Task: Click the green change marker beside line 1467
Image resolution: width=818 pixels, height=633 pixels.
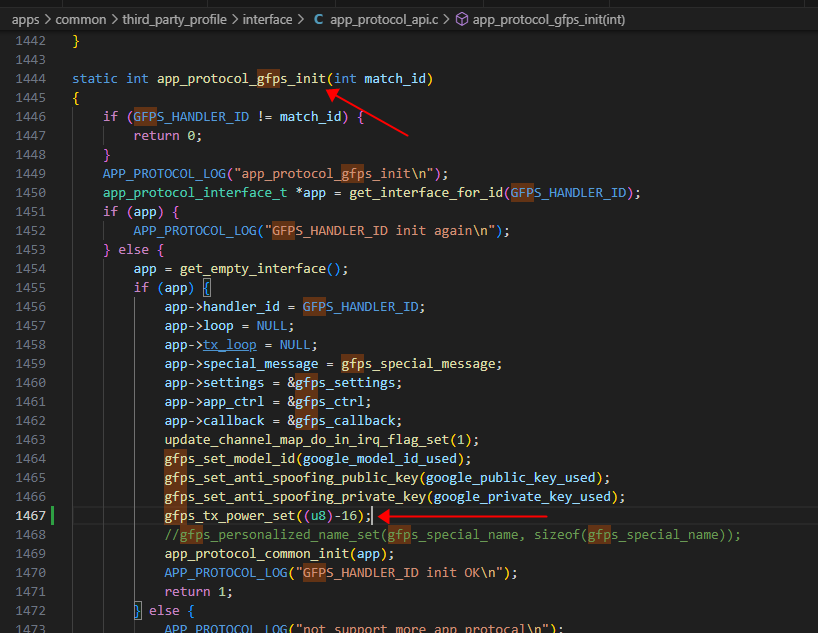Action: pyautogui.click(x=53, y=516)
